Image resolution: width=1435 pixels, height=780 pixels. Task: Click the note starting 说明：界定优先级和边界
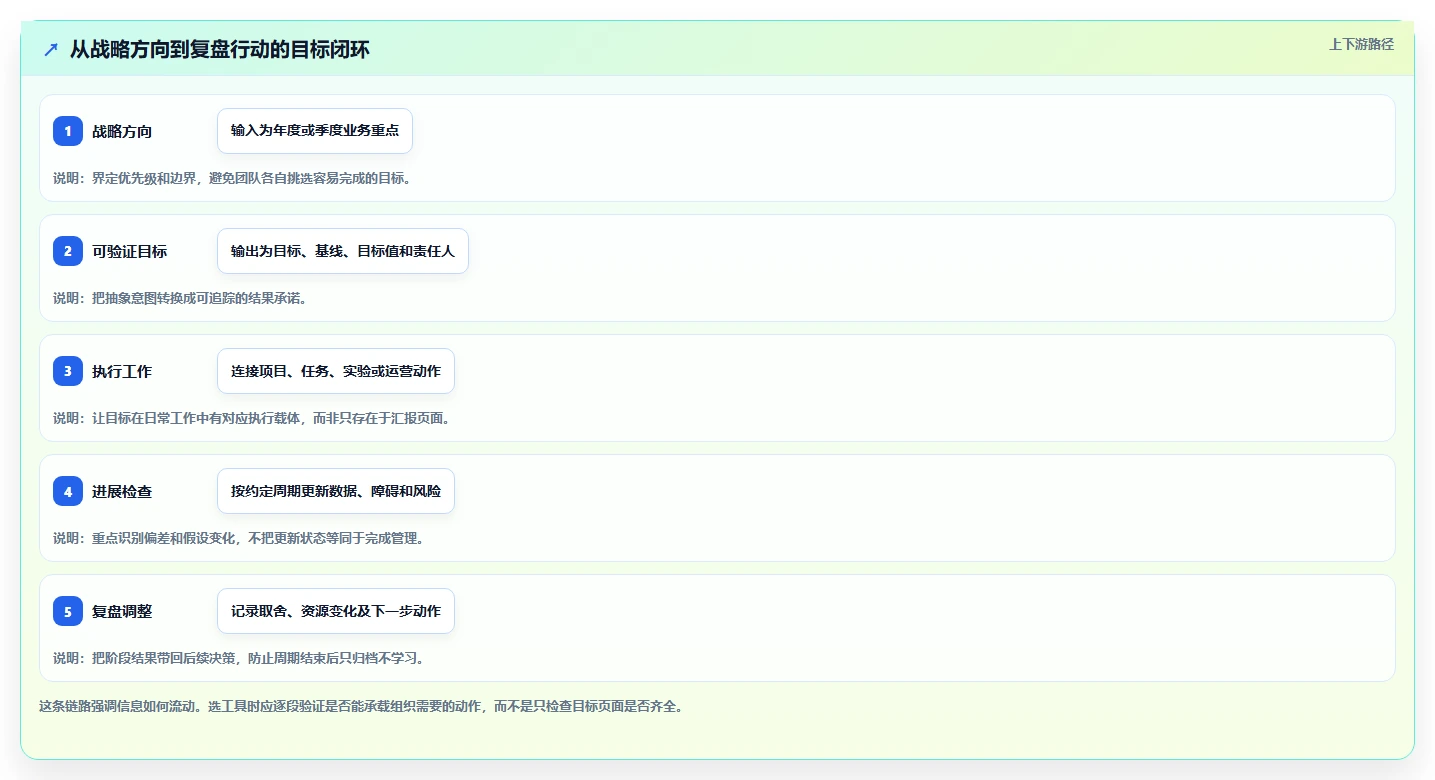[232, 178]
